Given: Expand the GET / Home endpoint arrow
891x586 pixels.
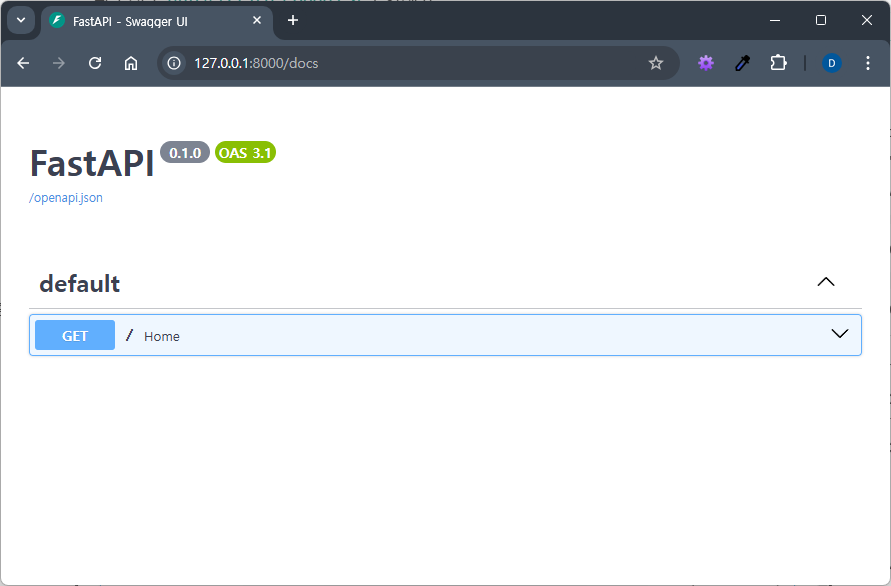Looking at the screenshot, I should (x=839, y=334).
